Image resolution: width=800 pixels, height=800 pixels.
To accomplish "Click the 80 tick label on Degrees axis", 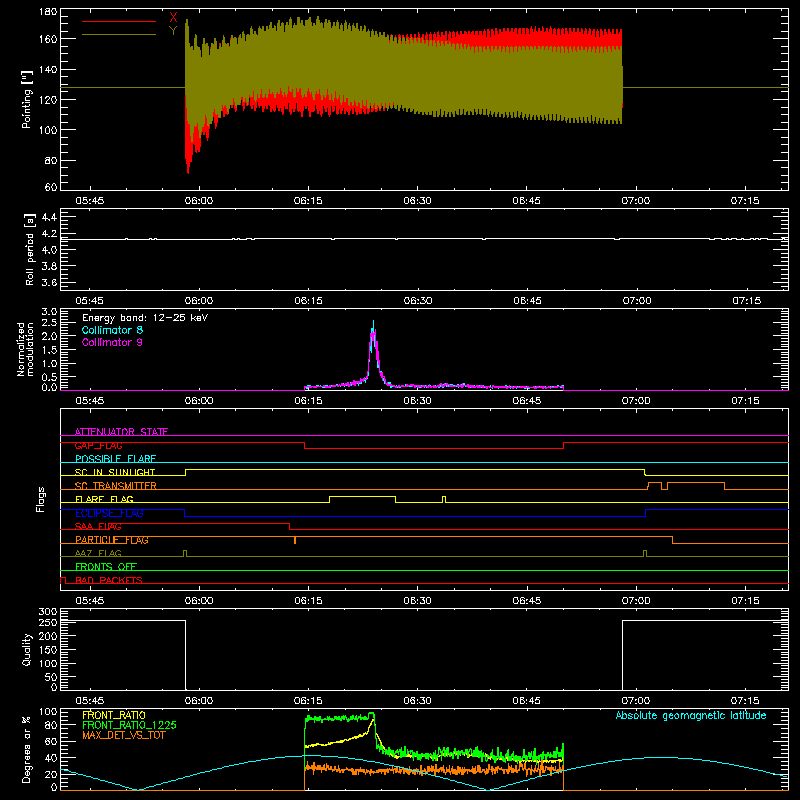I will point(51,724).
